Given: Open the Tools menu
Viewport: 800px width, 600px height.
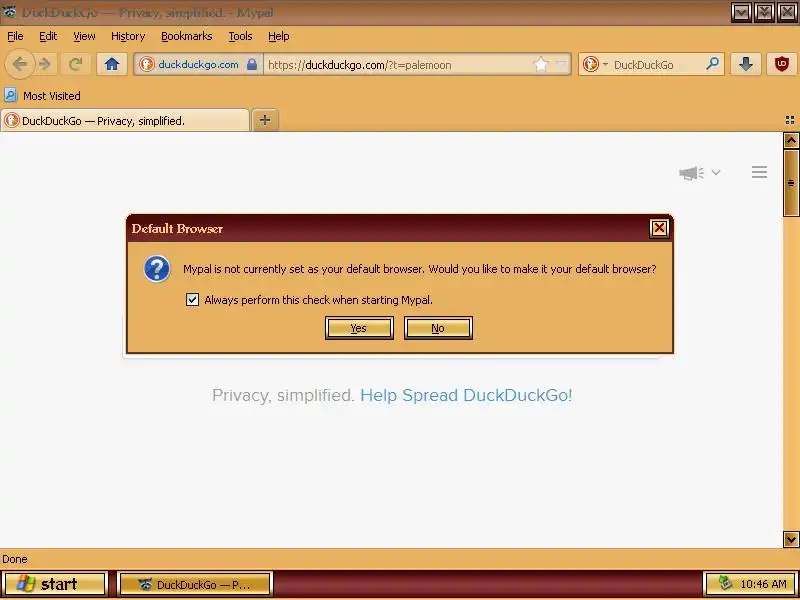Looking at the screenshot, I should tap(240, 36).
